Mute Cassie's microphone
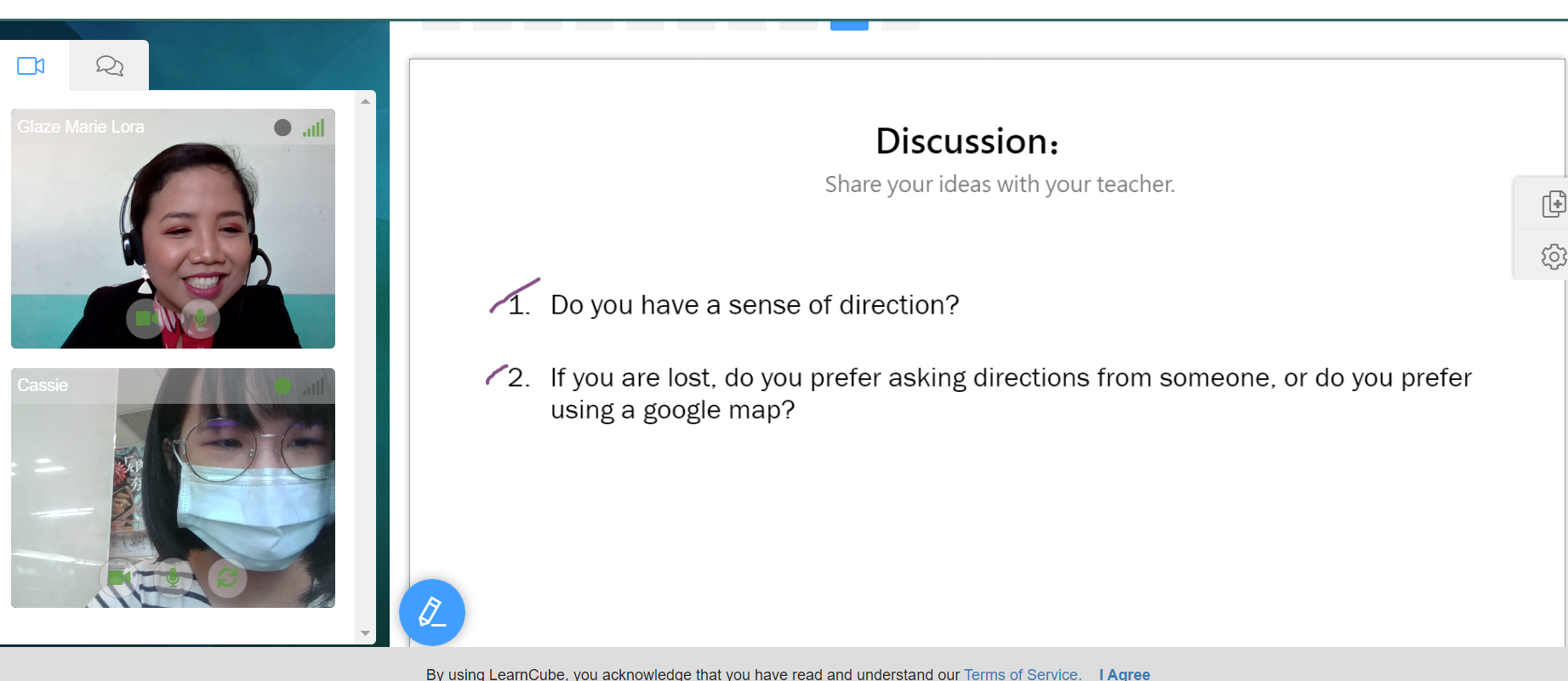The image size is (1568, 681). coord(173,578)
